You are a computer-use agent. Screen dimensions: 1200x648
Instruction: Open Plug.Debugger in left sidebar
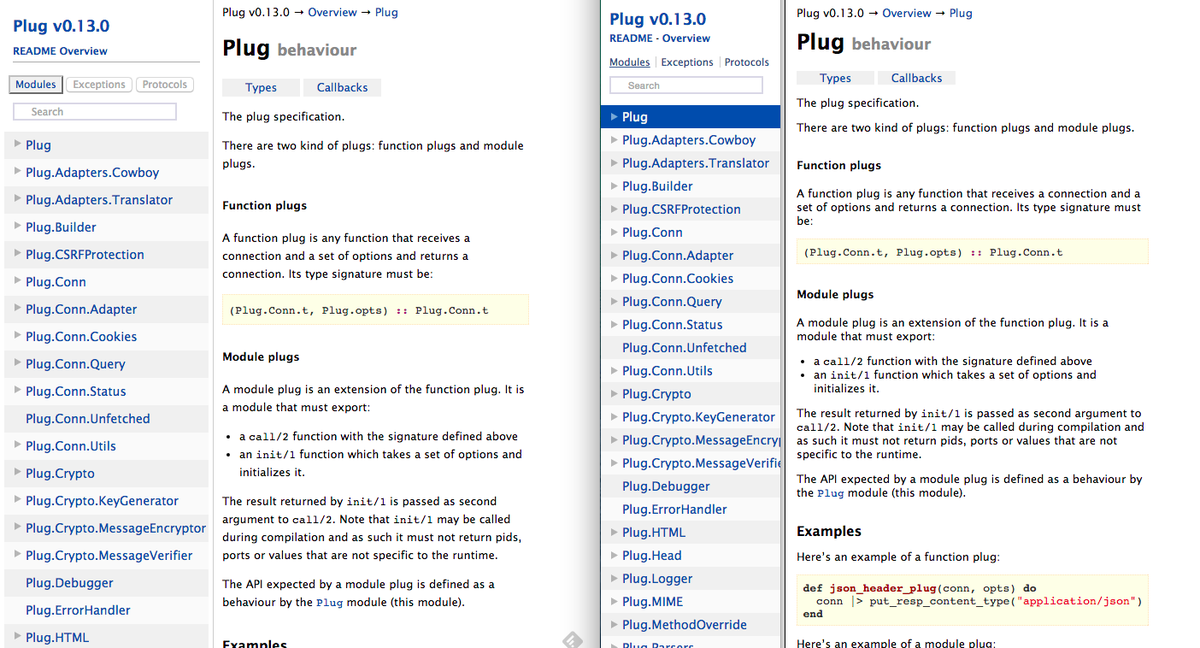click(69, 582)
